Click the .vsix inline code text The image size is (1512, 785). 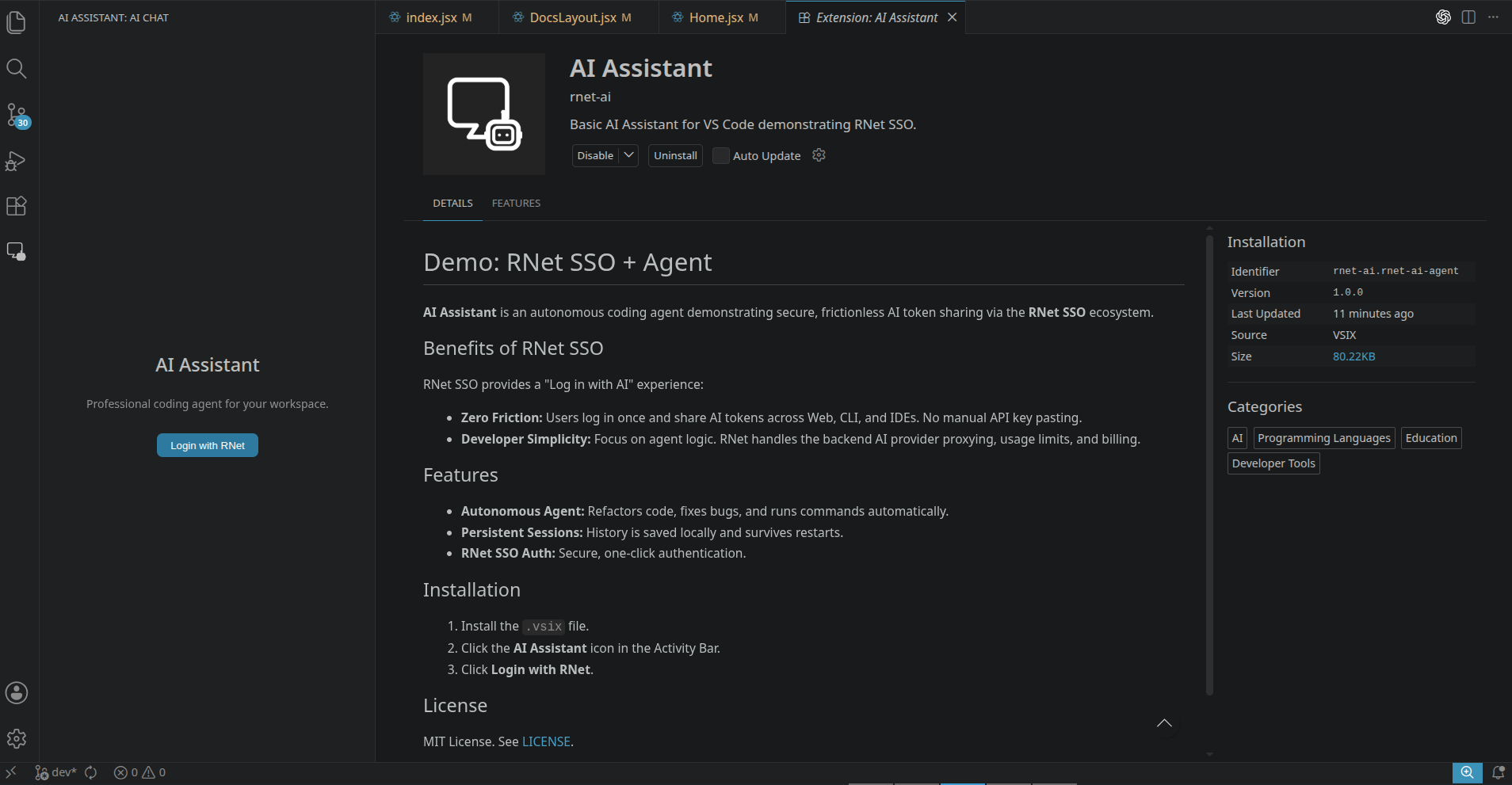click(544, 627)
